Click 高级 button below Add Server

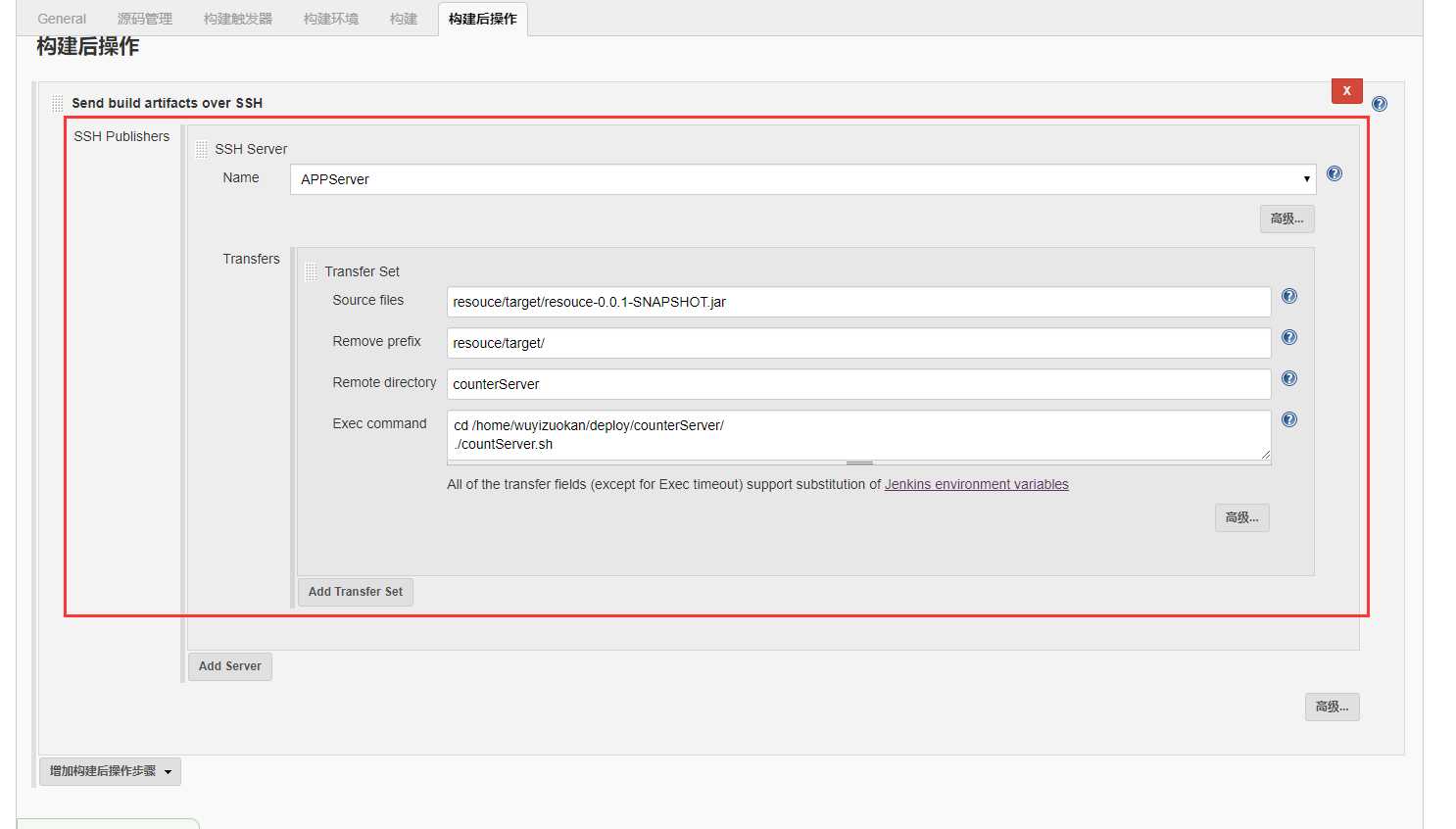pyautogui.click(x=1333, y=707)
